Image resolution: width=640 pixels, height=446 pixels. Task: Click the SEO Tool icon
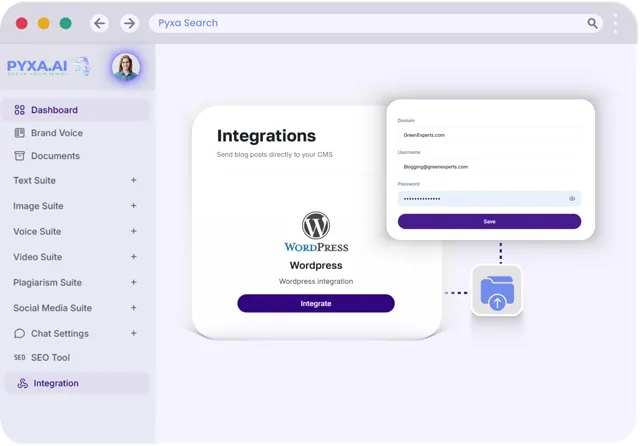[20, 357]
